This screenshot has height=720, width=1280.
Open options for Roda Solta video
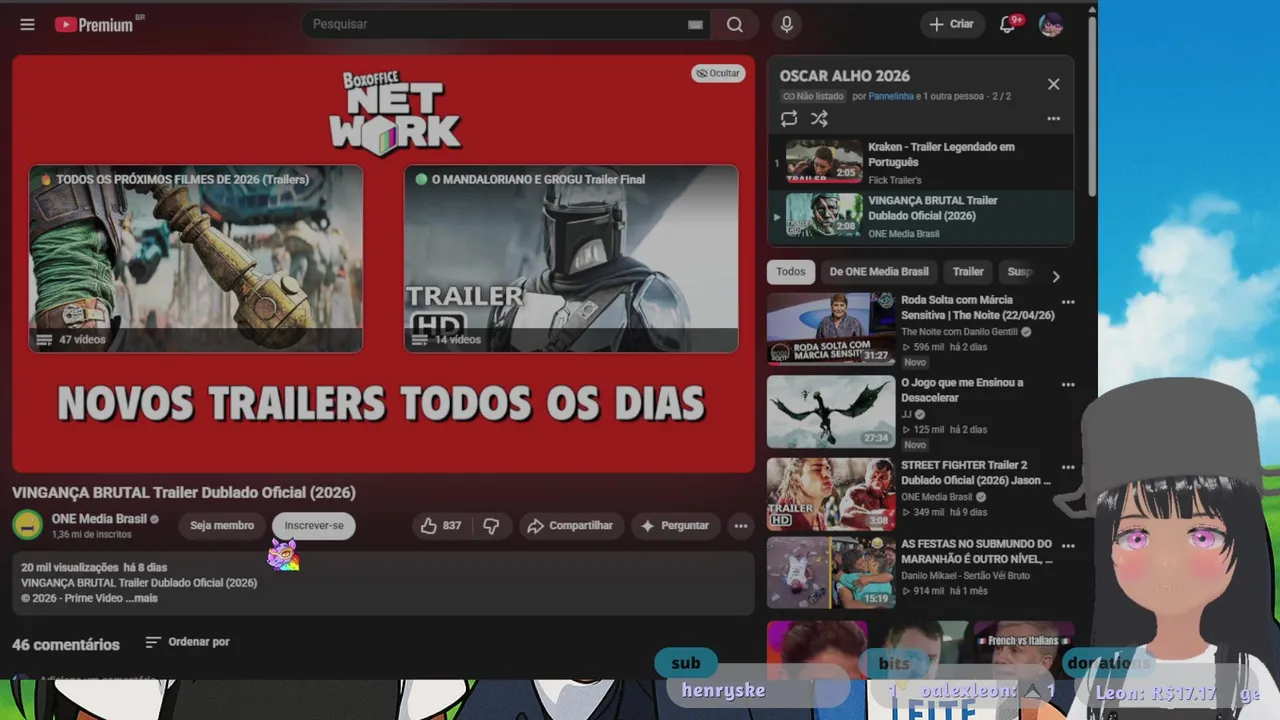pos(1068,302)
